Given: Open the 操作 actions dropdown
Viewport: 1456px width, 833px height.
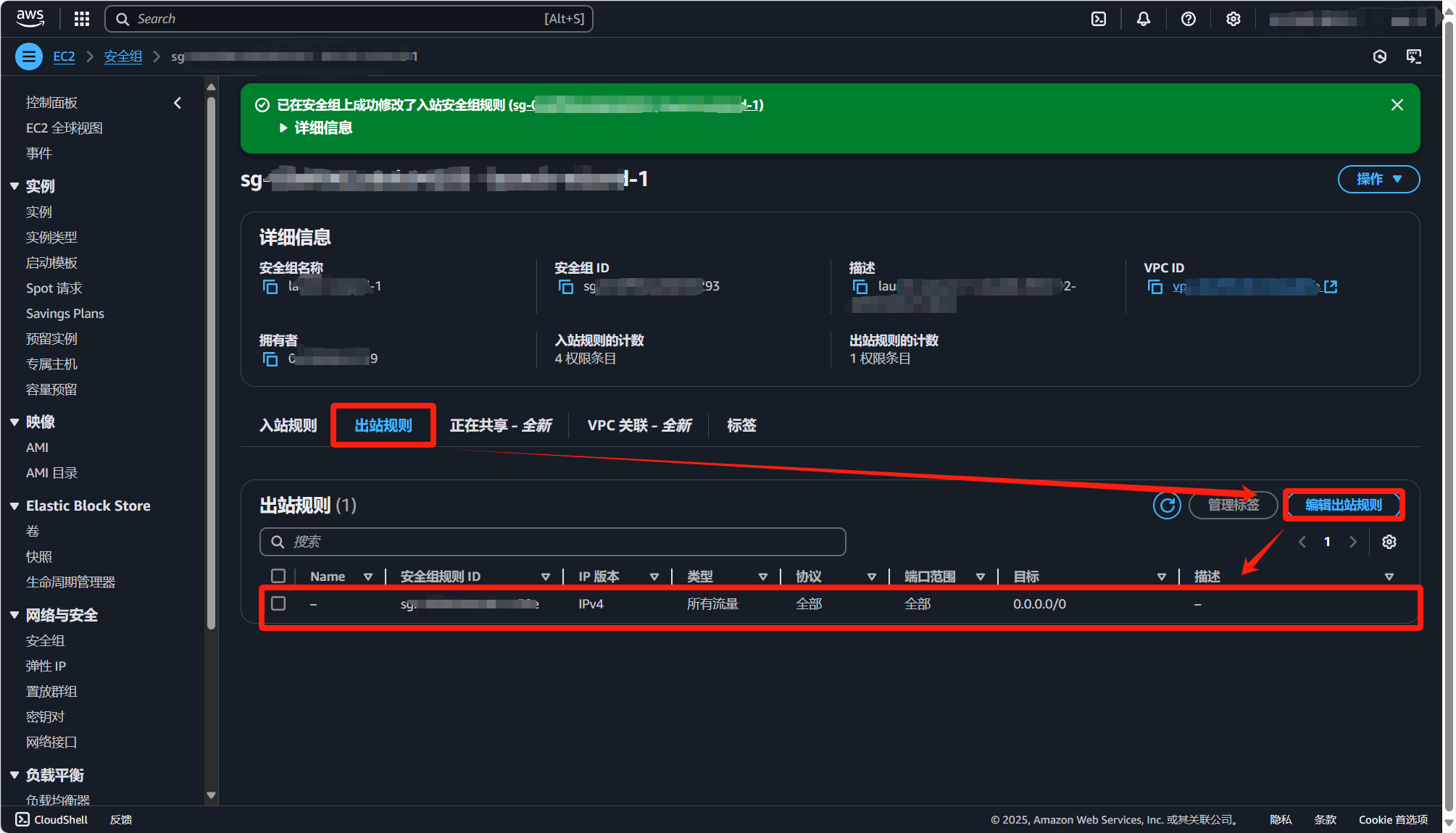Looking at the screenshot, I should click(1378, 179).
